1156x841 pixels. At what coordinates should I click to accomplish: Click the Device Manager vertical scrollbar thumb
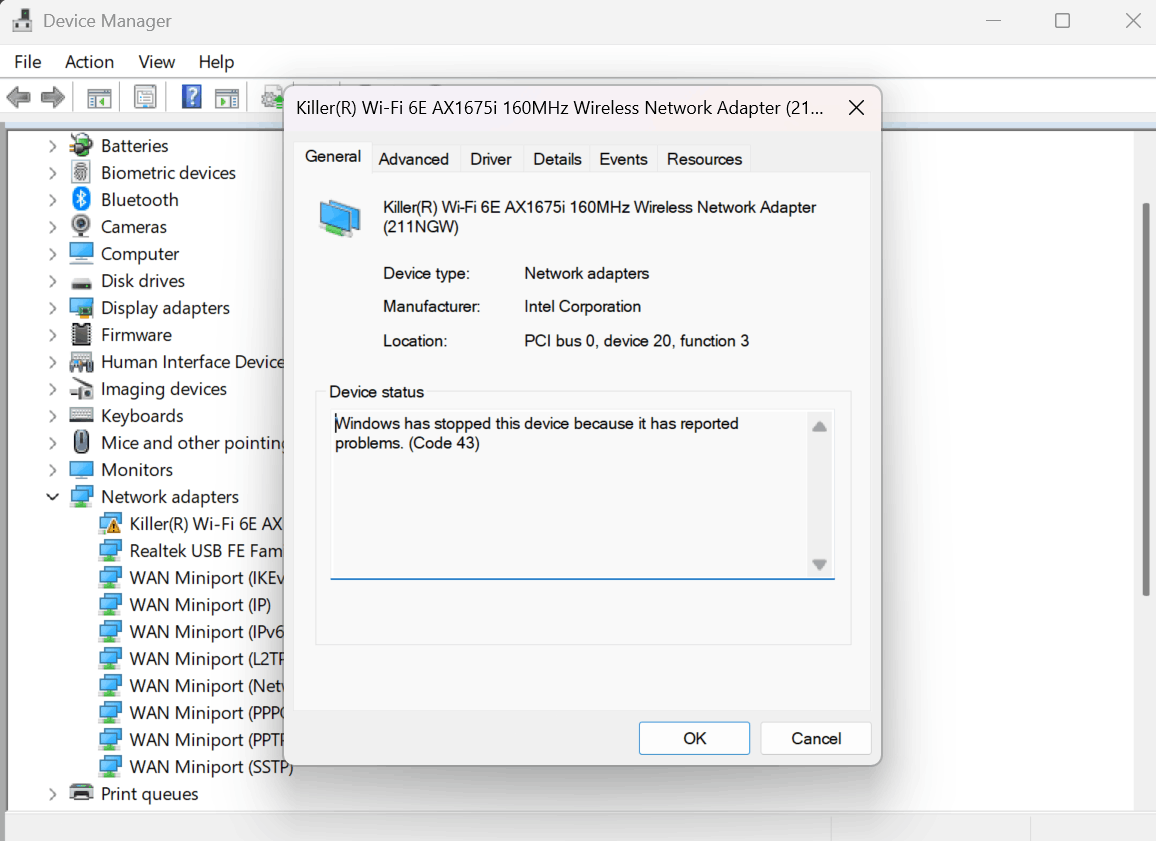point(1146,399)
